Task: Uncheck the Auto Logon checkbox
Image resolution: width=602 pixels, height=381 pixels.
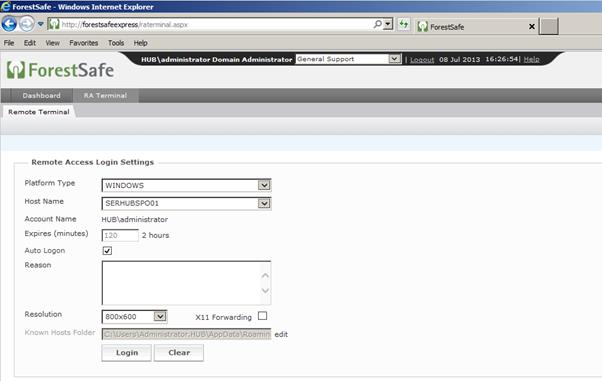Action: (x=107, y=251)
